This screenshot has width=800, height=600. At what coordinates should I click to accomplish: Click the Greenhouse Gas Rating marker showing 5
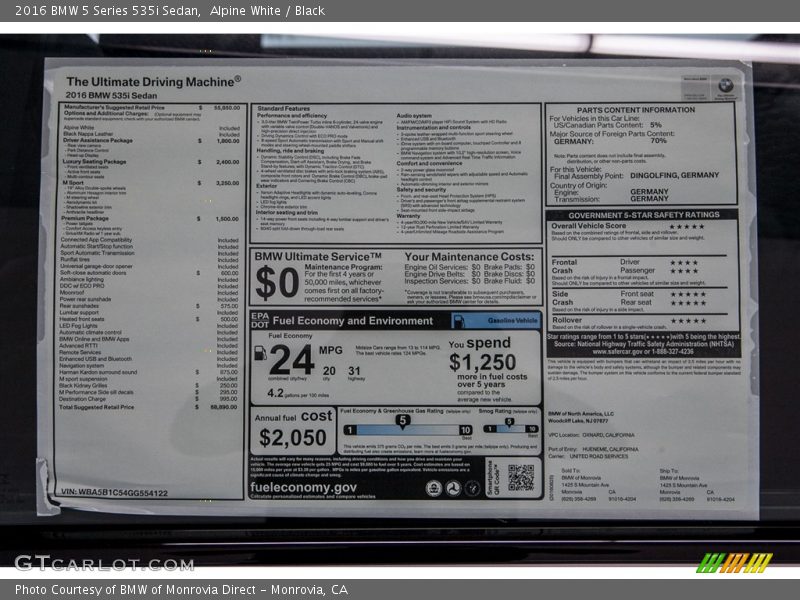tap(402, 421)
